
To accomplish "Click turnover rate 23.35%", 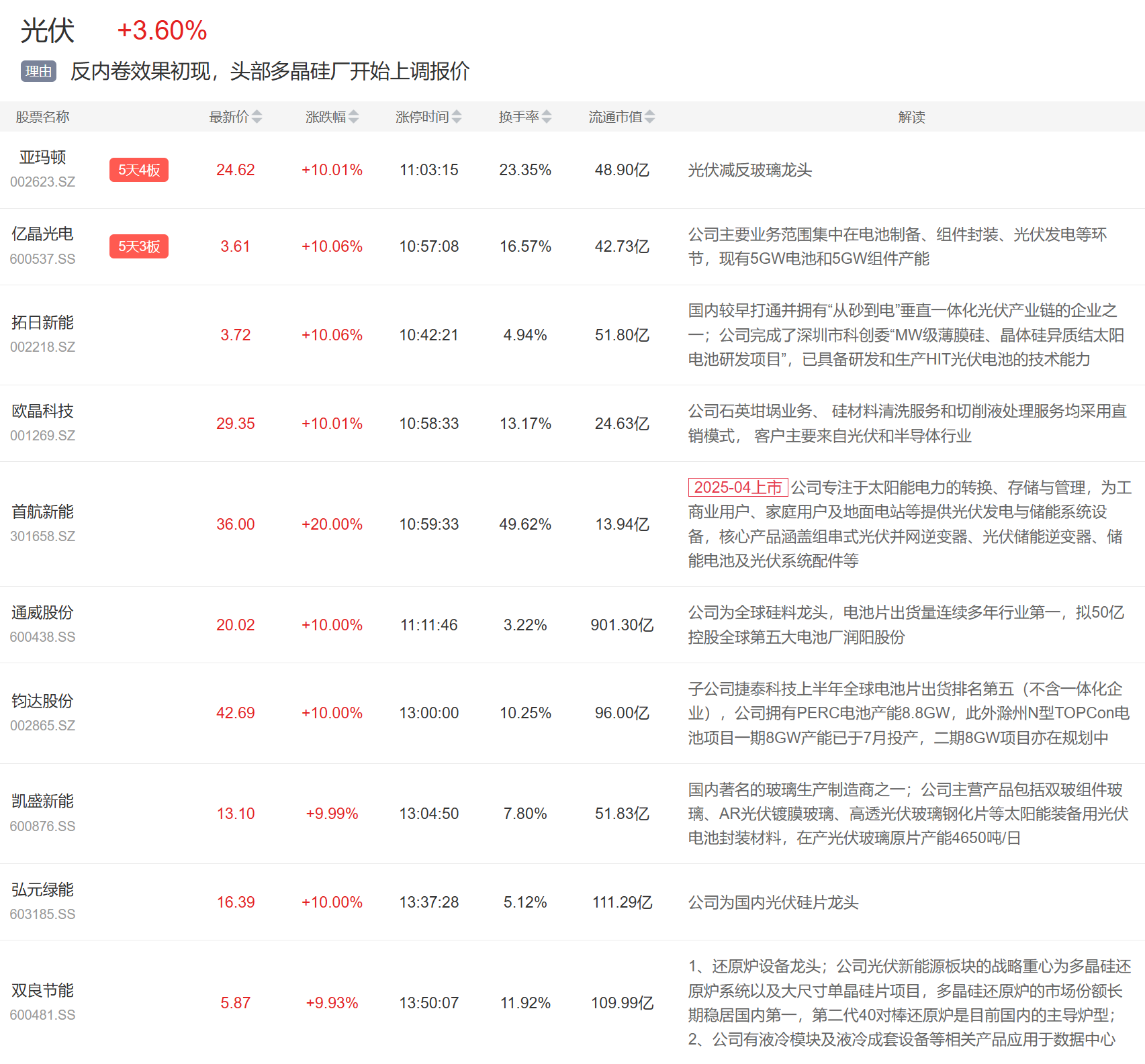I will [525, 170].
